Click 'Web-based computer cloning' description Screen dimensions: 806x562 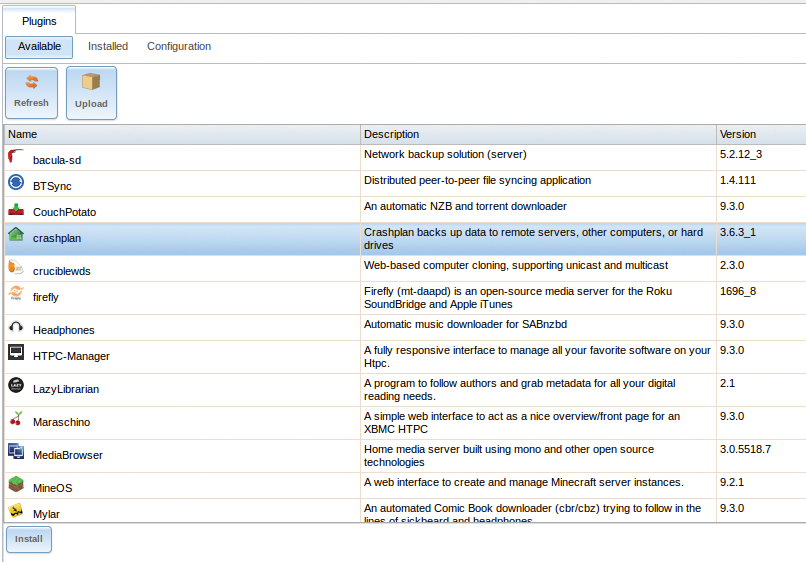click(x=516, y=265)
